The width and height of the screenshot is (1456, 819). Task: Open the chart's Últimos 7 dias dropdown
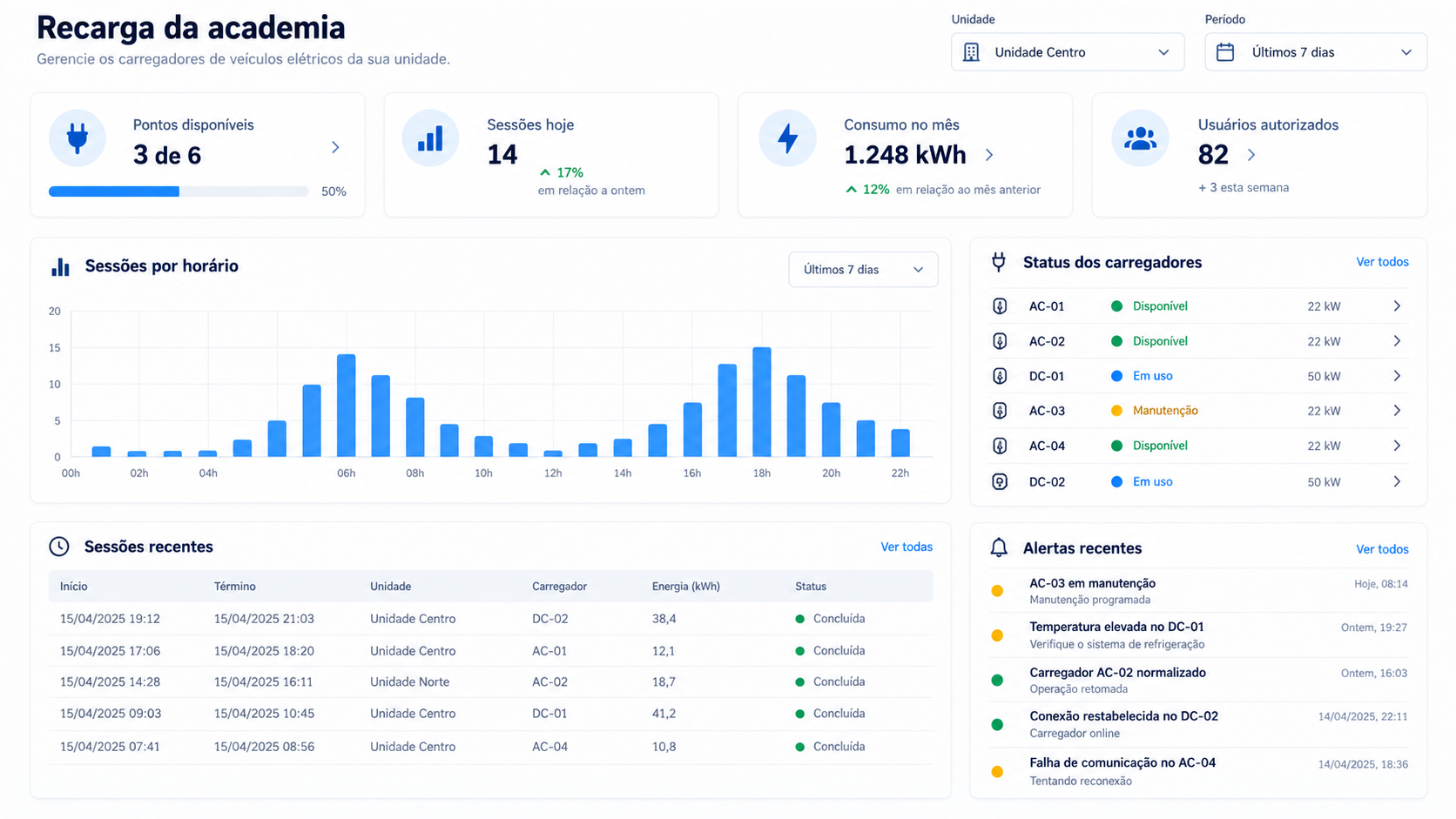(x=863, y=270)
